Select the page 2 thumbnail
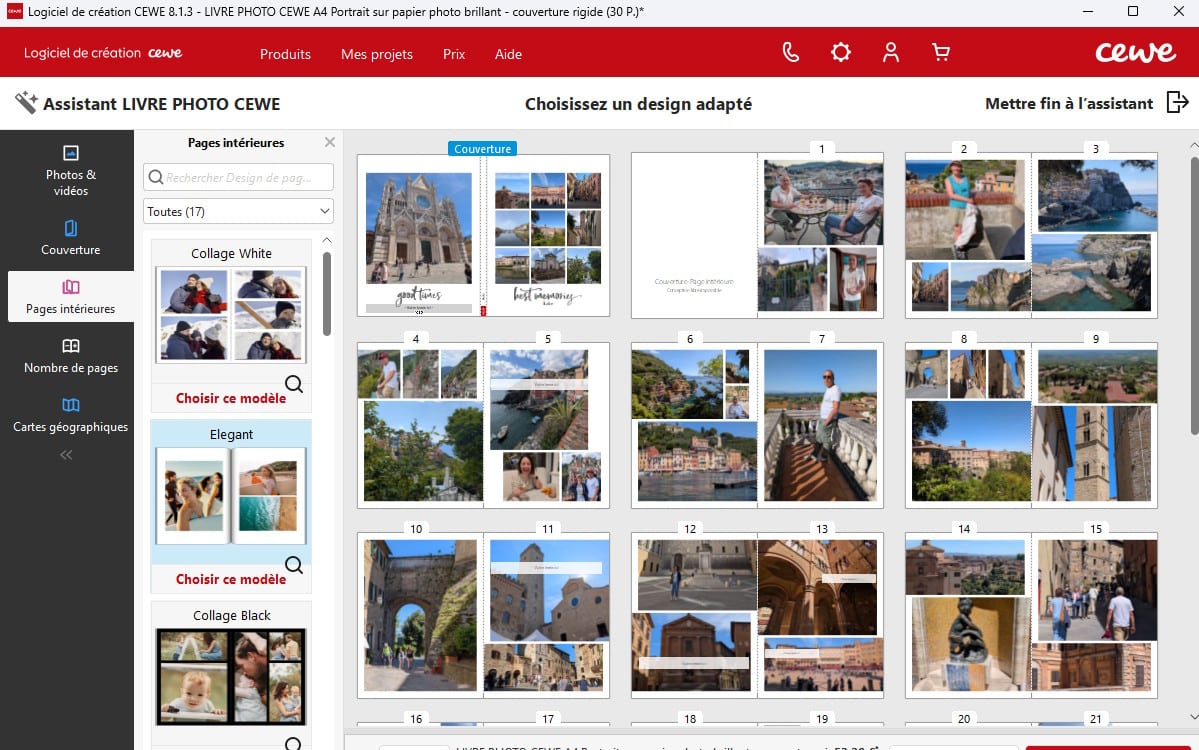The width and height of the screenshot is (1199, 750). pos(968,235)
